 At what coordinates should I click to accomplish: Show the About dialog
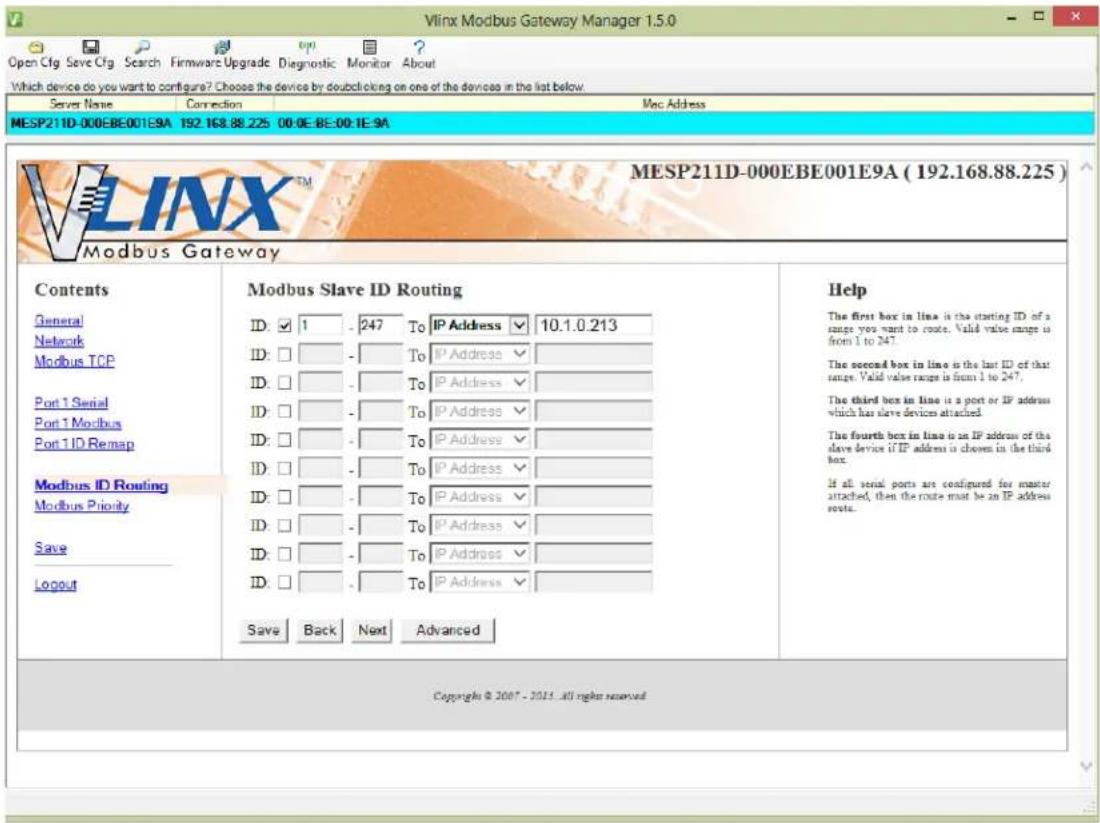[419, 55]
